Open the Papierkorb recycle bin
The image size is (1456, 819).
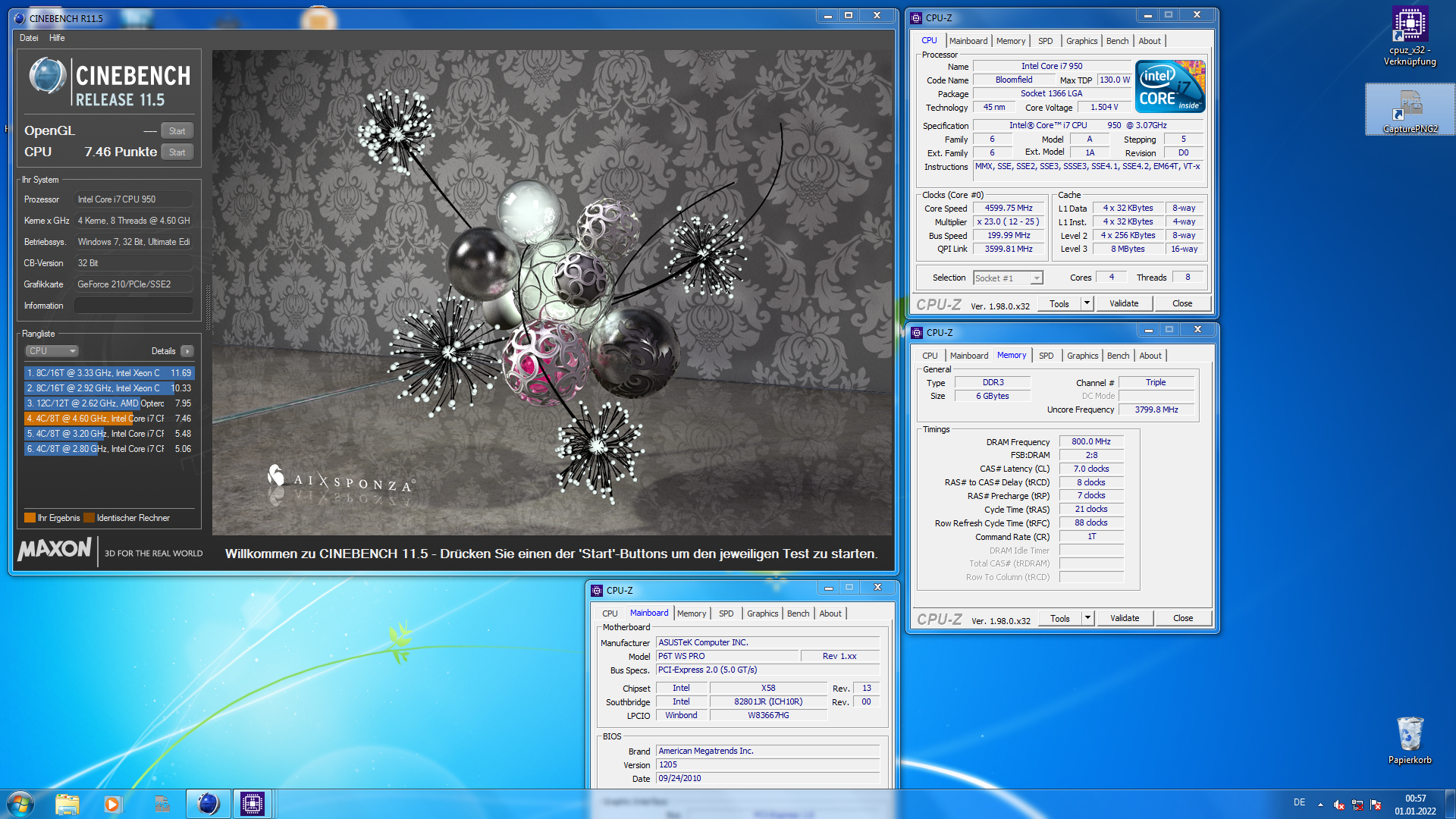coord(1410,740)
